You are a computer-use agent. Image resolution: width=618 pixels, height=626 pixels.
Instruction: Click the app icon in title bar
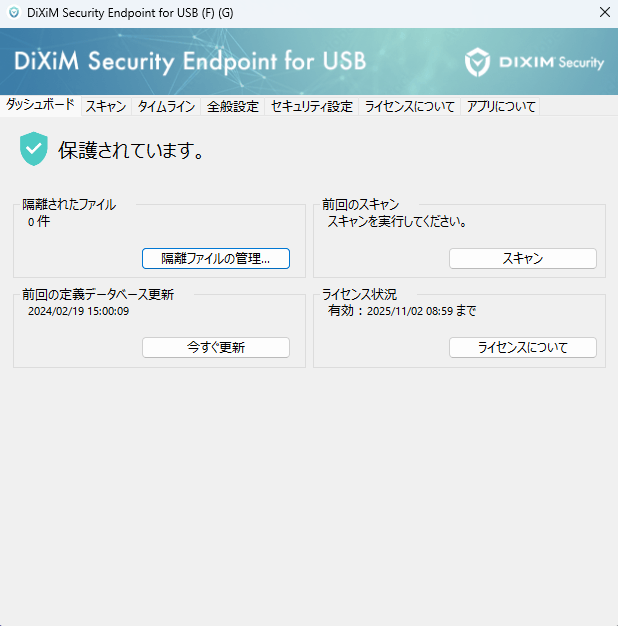(13, 13)
